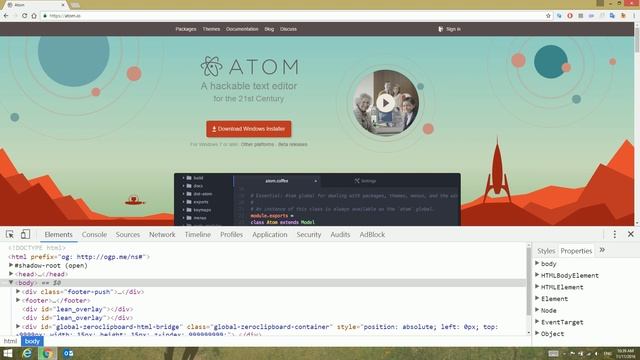
Task: Play the Atom intro video
Action: tap(385, 103)
